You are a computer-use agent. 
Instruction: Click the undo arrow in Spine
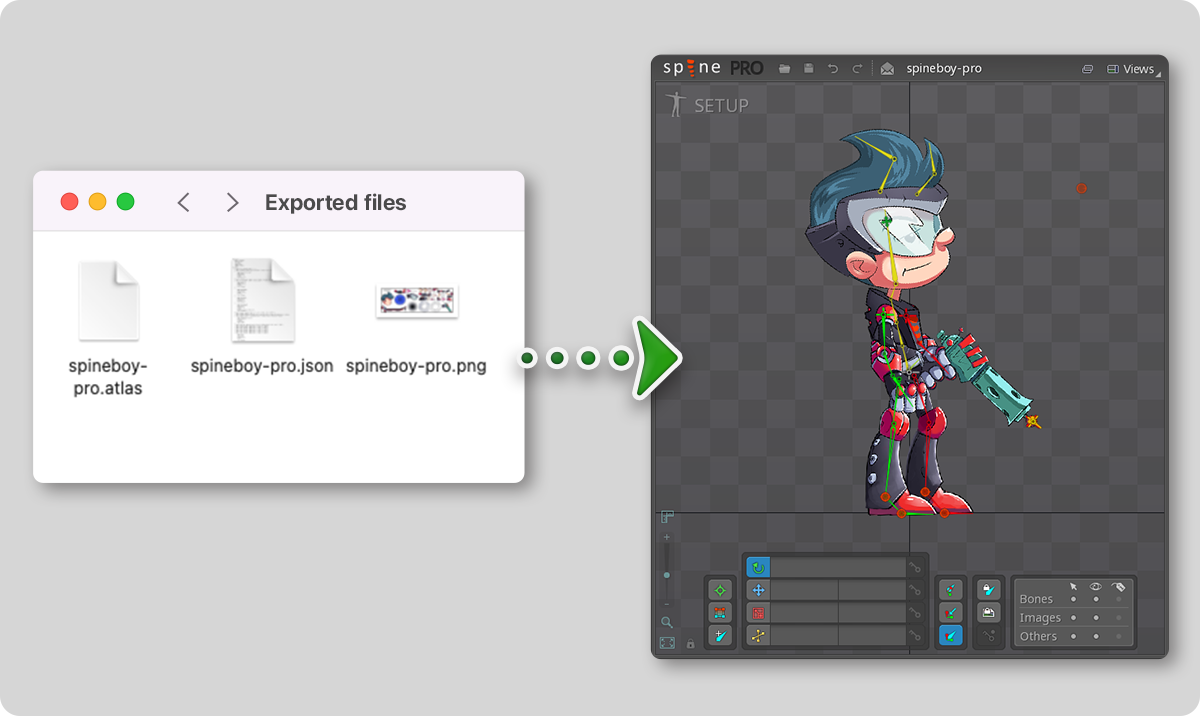833,69
